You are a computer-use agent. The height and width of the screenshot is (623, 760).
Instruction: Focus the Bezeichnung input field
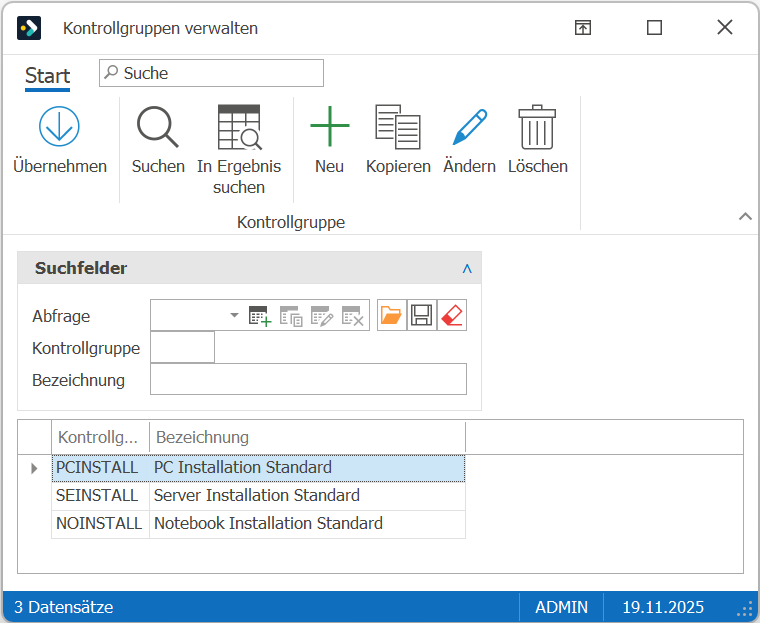308,379
